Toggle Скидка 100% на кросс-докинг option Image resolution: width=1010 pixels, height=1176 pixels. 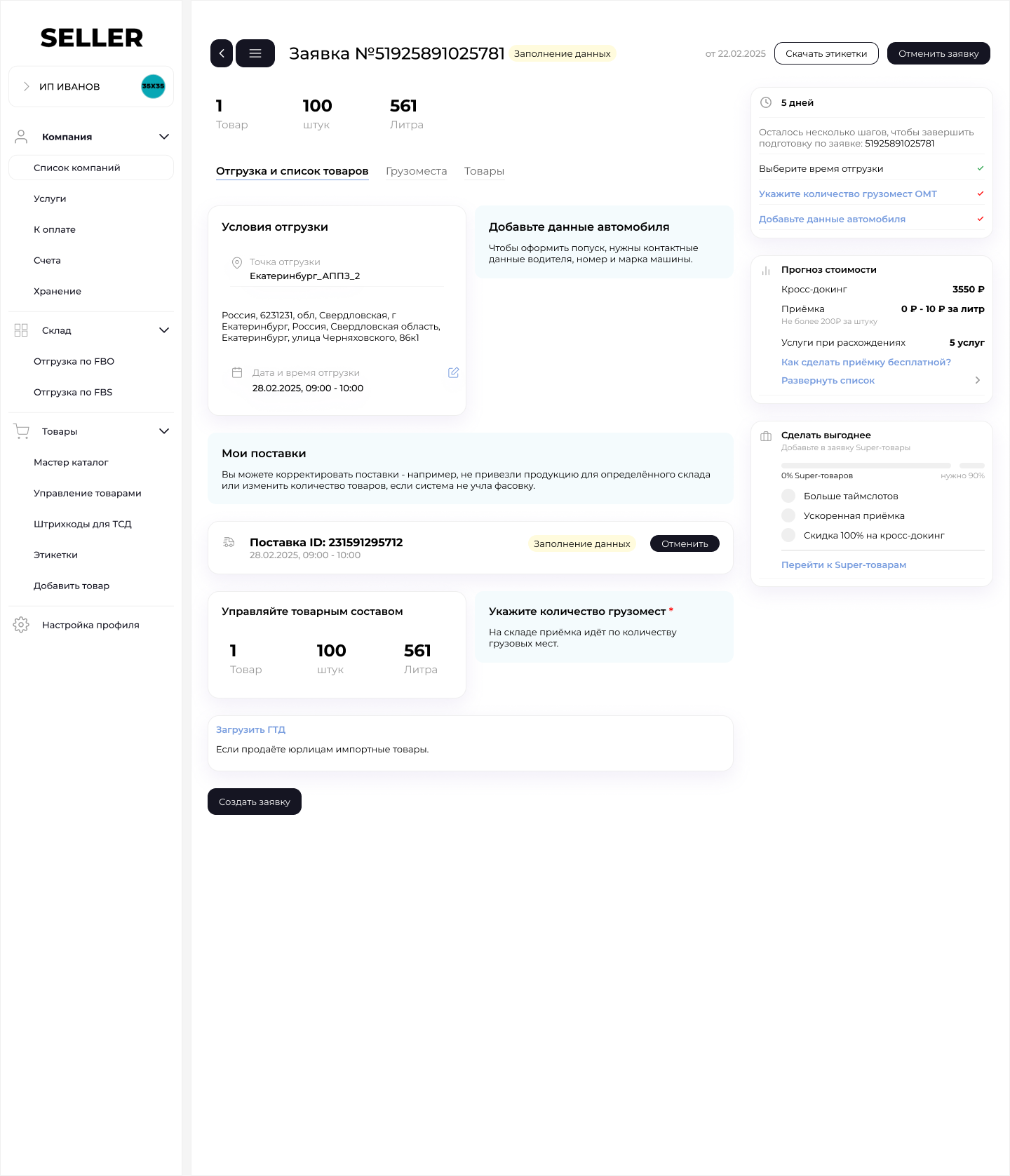pos(788,535)
